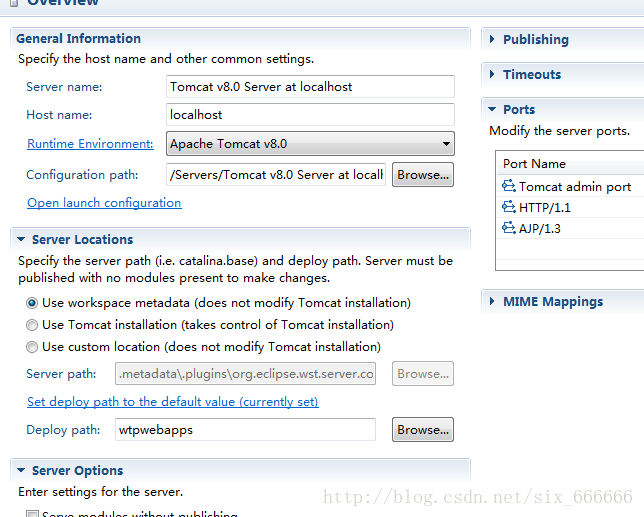Image resolution: width=644 pixels, height=517 pixels.
Task: Select the AJP/1.3 row text
Action: coord(540,228)
